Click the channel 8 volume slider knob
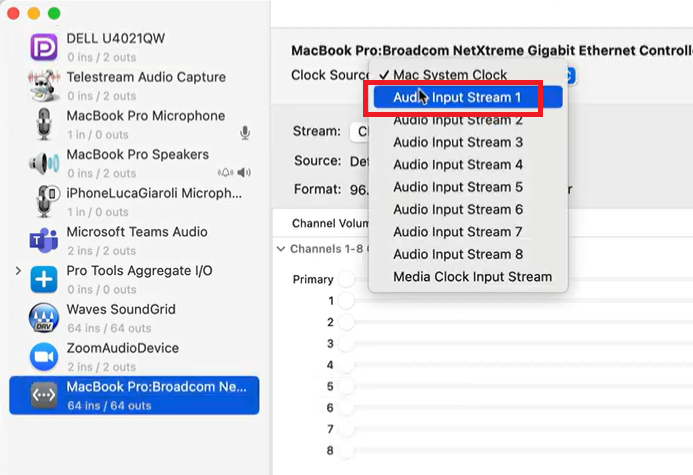The width and height of the screenshot is (693, 475). tap(346, 451)
